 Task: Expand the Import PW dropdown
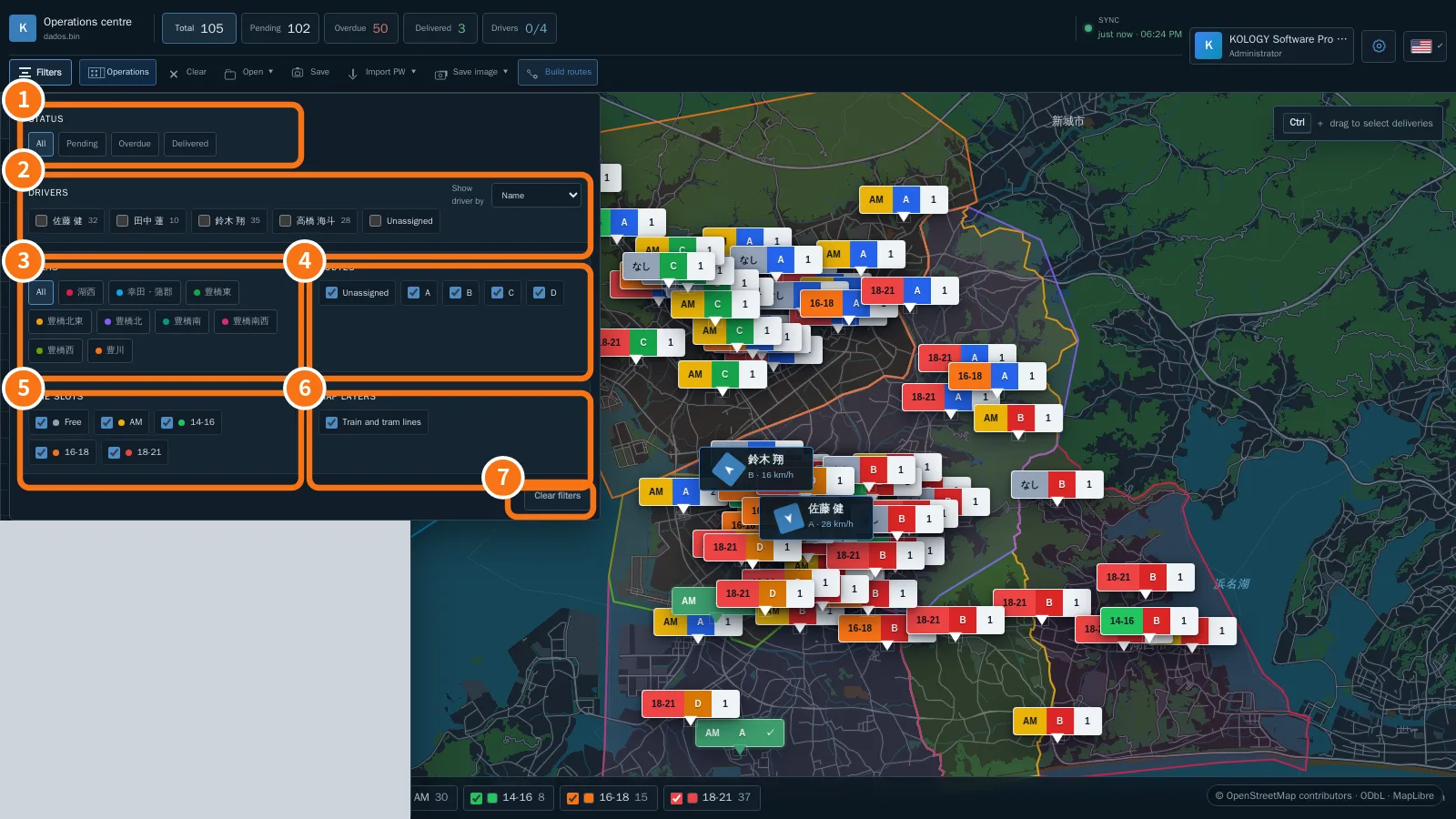(x=382, y=72)
